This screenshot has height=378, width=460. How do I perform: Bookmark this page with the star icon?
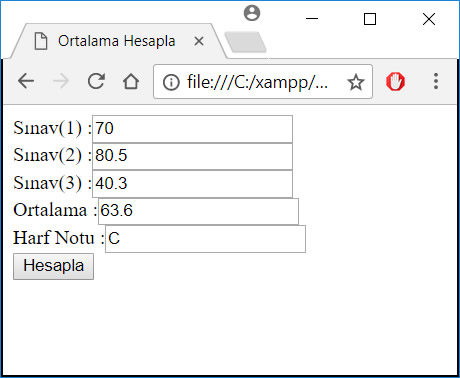coord(356,82)
